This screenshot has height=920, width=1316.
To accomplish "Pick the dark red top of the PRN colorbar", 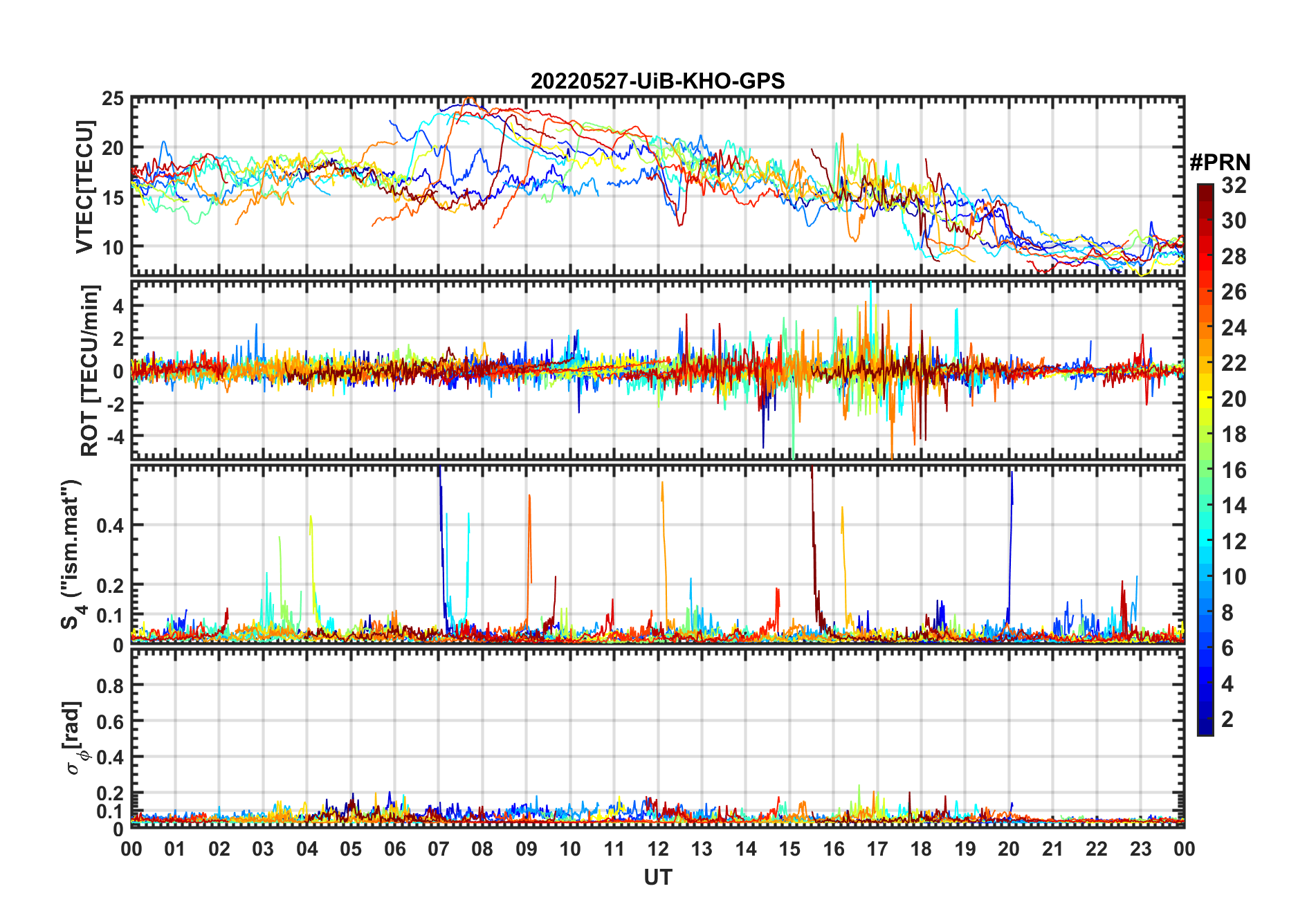I will click(1205, 189).
